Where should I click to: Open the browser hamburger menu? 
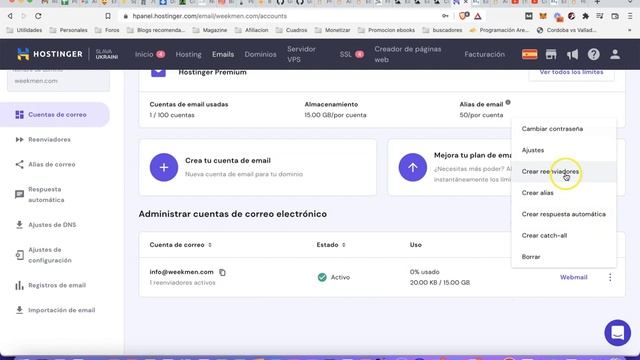(x=630, y=16)
